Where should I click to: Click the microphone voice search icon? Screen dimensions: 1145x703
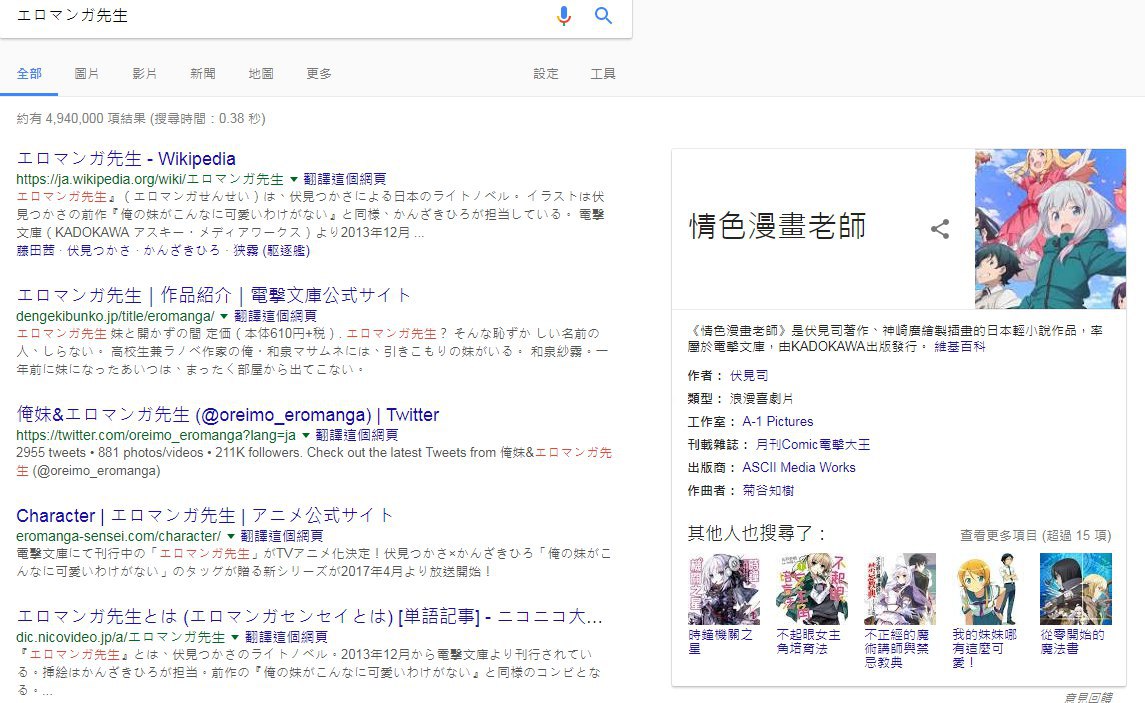point(564,16)
